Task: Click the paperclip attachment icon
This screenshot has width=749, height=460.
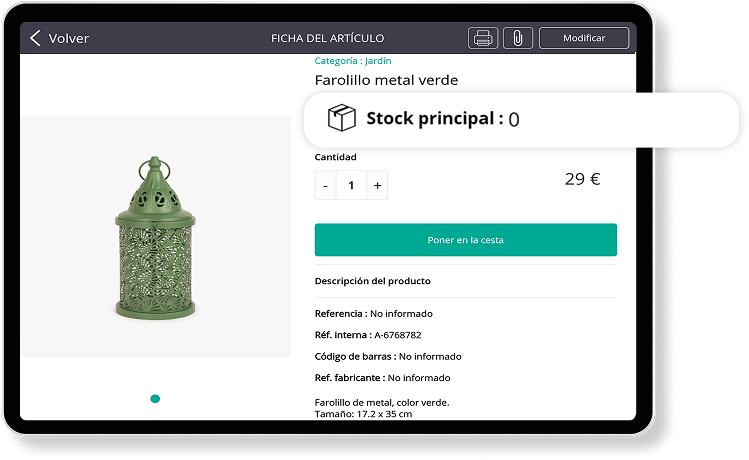Action: click(517, 39)
